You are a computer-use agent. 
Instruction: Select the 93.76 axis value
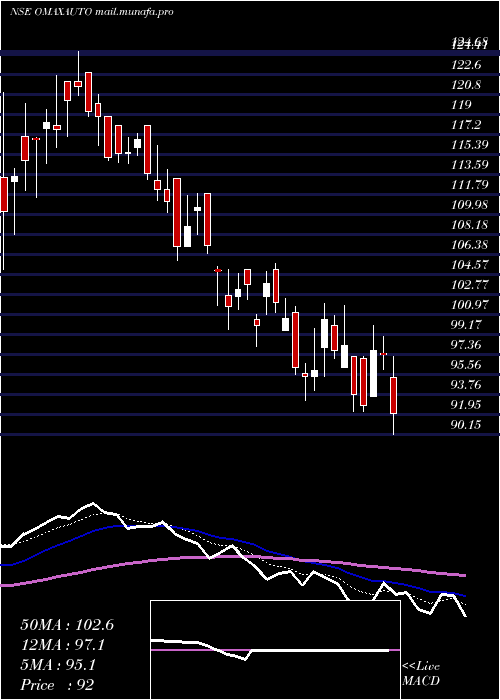point(466,384)
